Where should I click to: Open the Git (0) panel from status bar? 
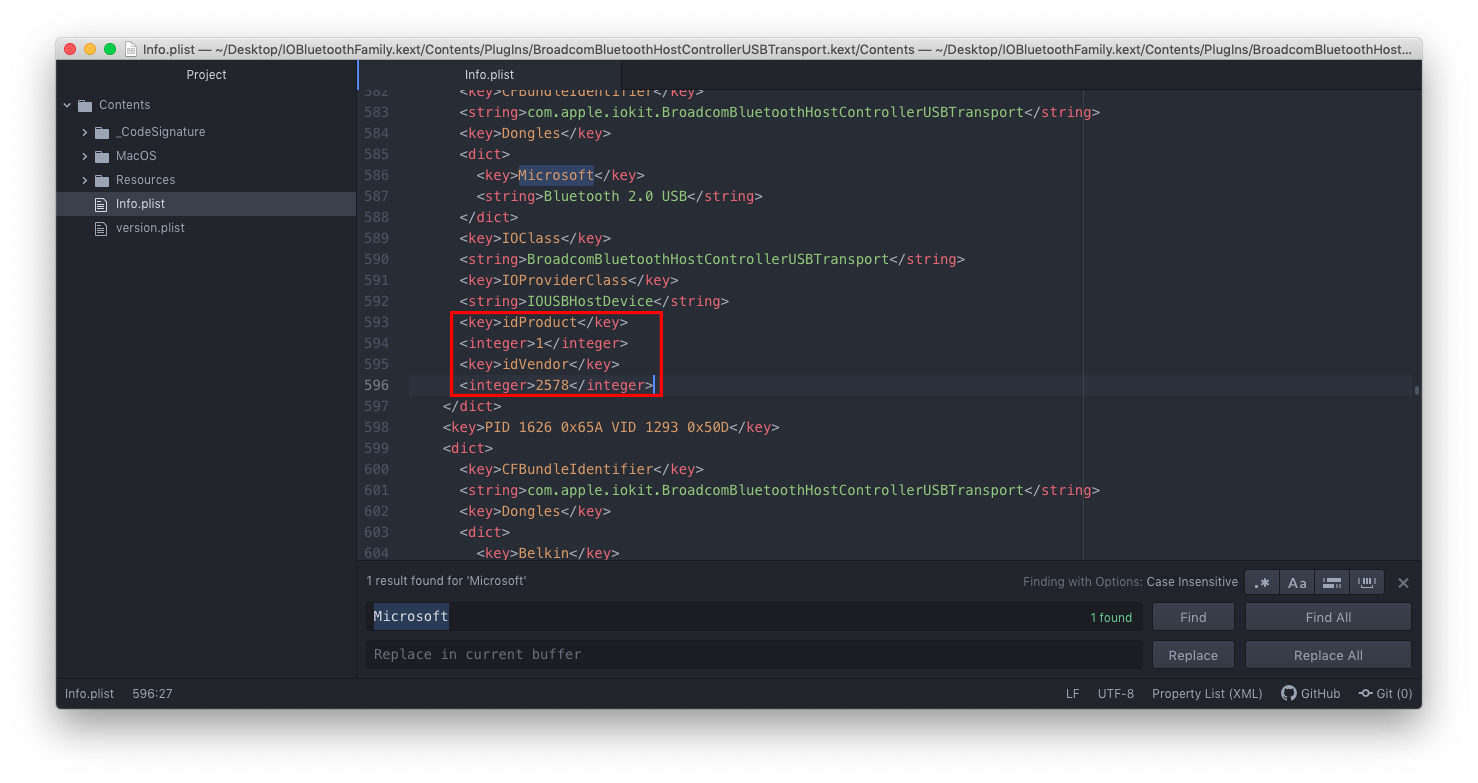(1385, 693)
